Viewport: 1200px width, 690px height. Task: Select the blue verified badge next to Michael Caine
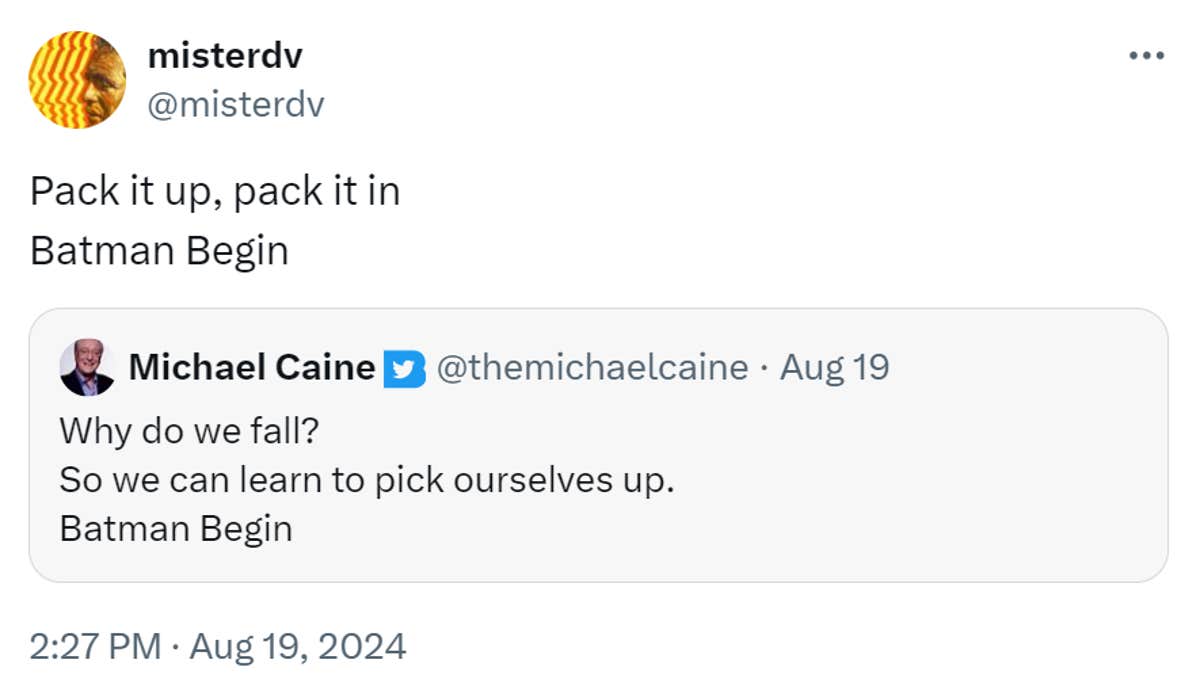click(404, 367)
